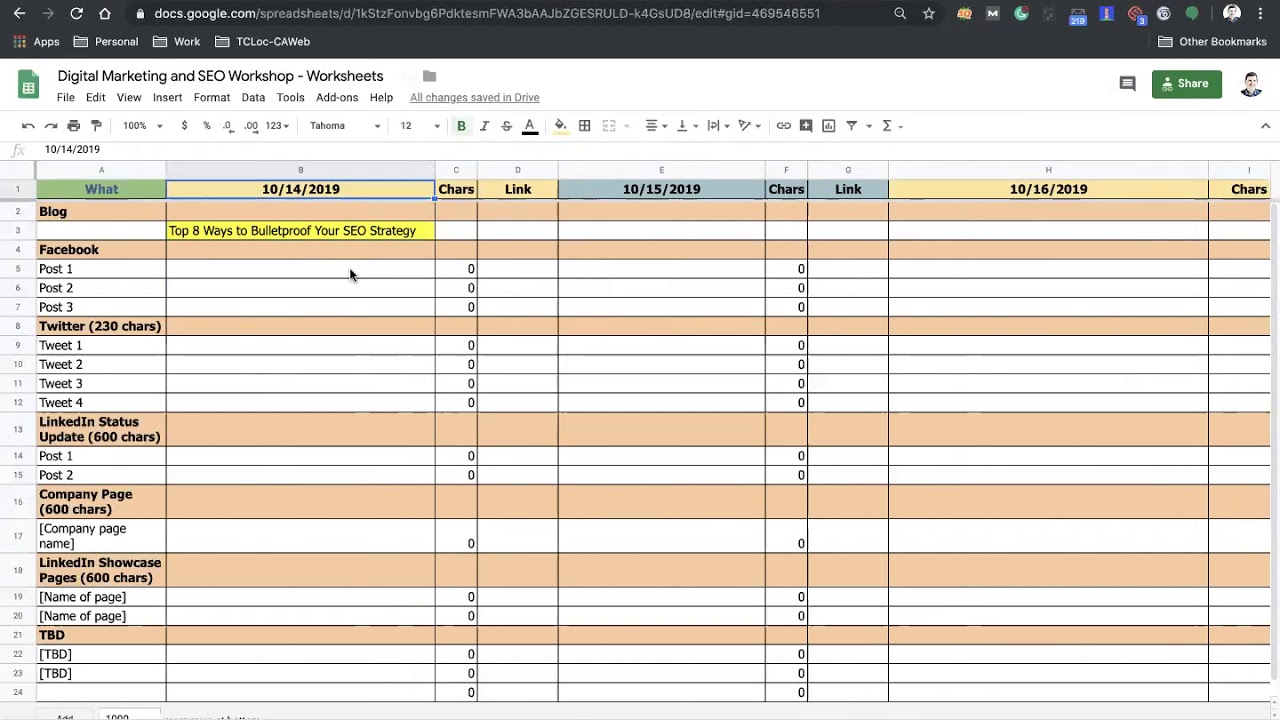The height and width of the screenshot is (720, 1280).
Task: Toggle strikethrough formatting
Action: point(506,126)
